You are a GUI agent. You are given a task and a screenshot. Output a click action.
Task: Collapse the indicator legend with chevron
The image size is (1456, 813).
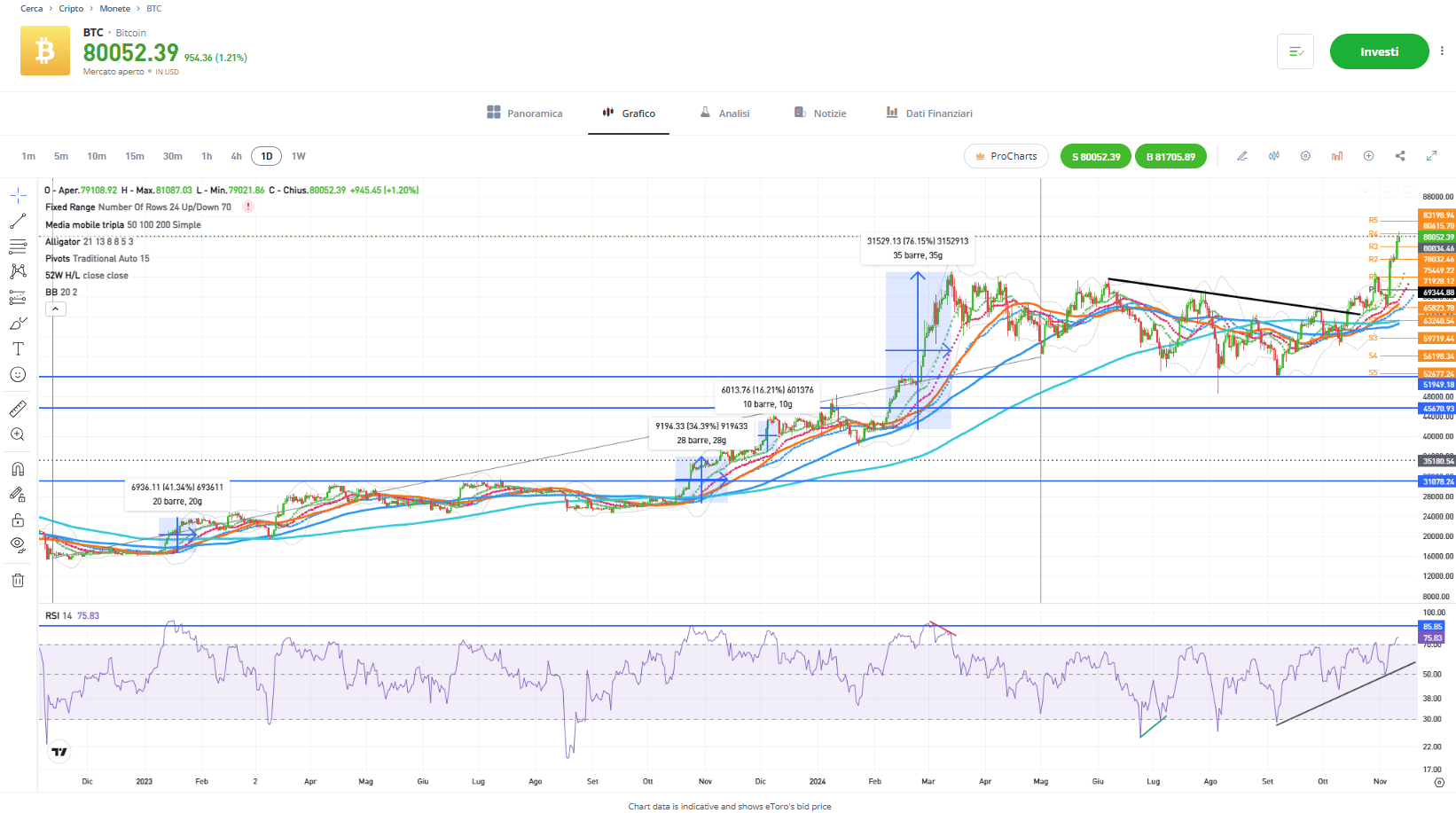coord(55,309)
